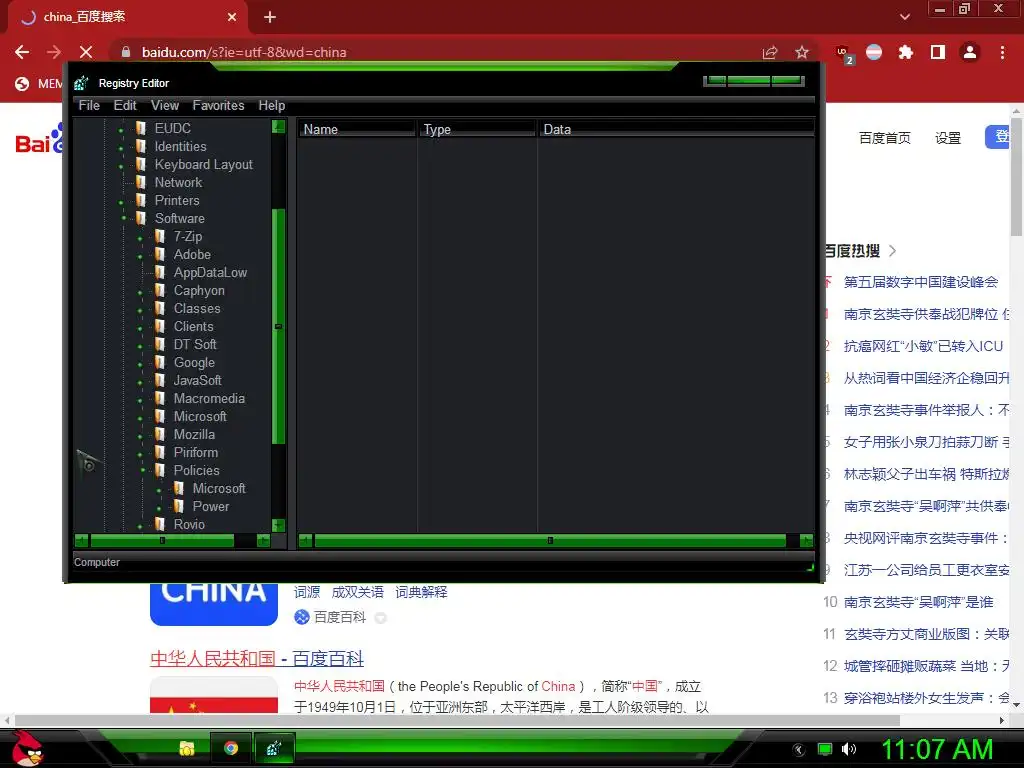Select the JavaSoft key
Screen dimensions: 1024x768
[x=197, y=380]
